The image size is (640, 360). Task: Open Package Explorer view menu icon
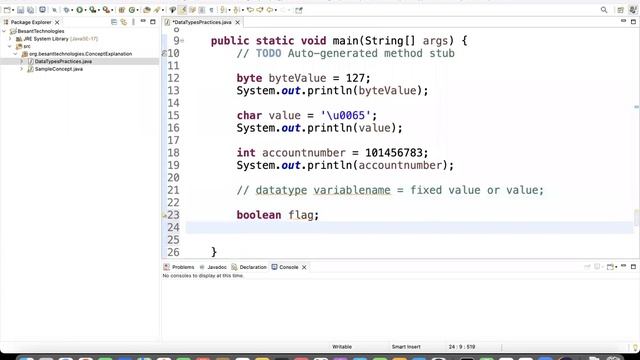click(133, 22)
